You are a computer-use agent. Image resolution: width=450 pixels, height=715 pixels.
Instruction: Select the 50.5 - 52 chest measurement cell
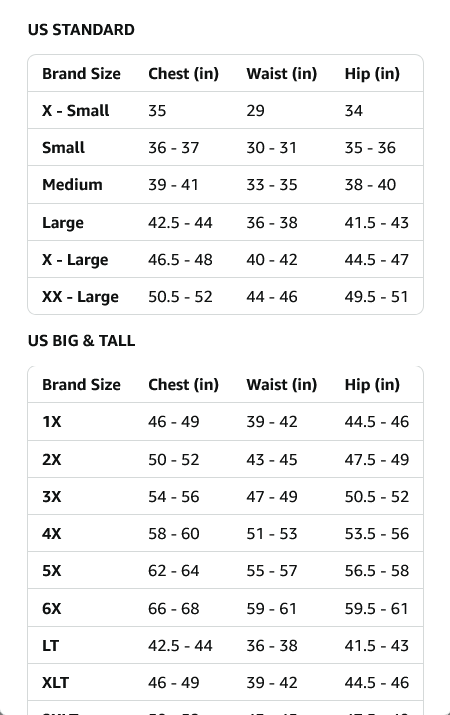click(x=181, y=296)
